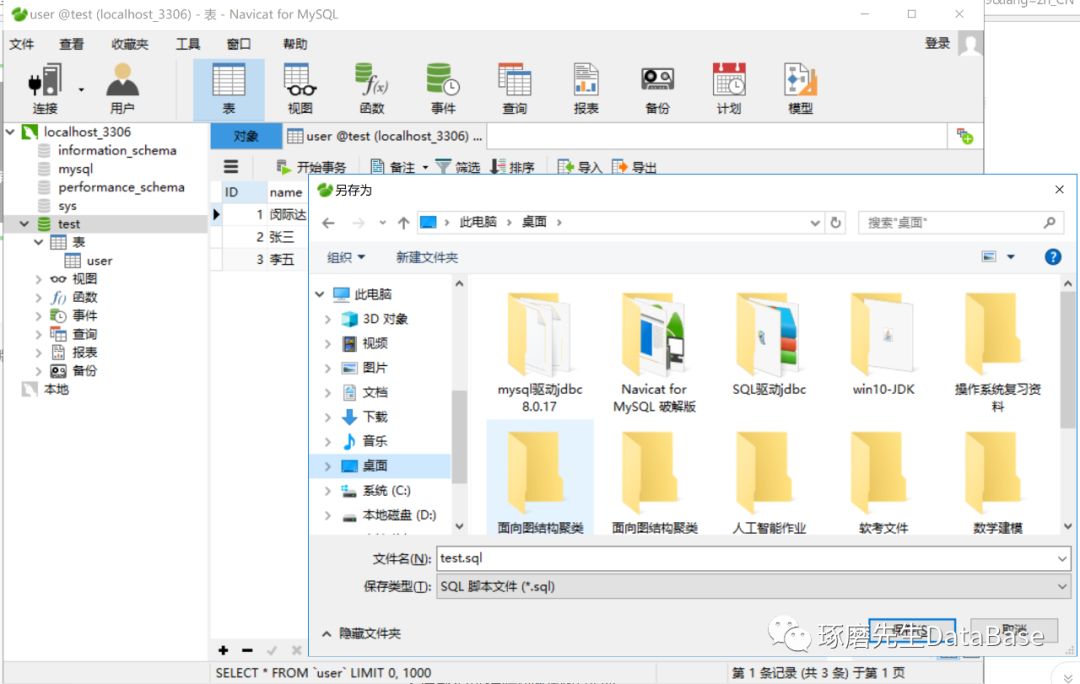Open the Connection toolbar icon in Navicat
Screen dimensions: 1080x684
click(45, 88)
